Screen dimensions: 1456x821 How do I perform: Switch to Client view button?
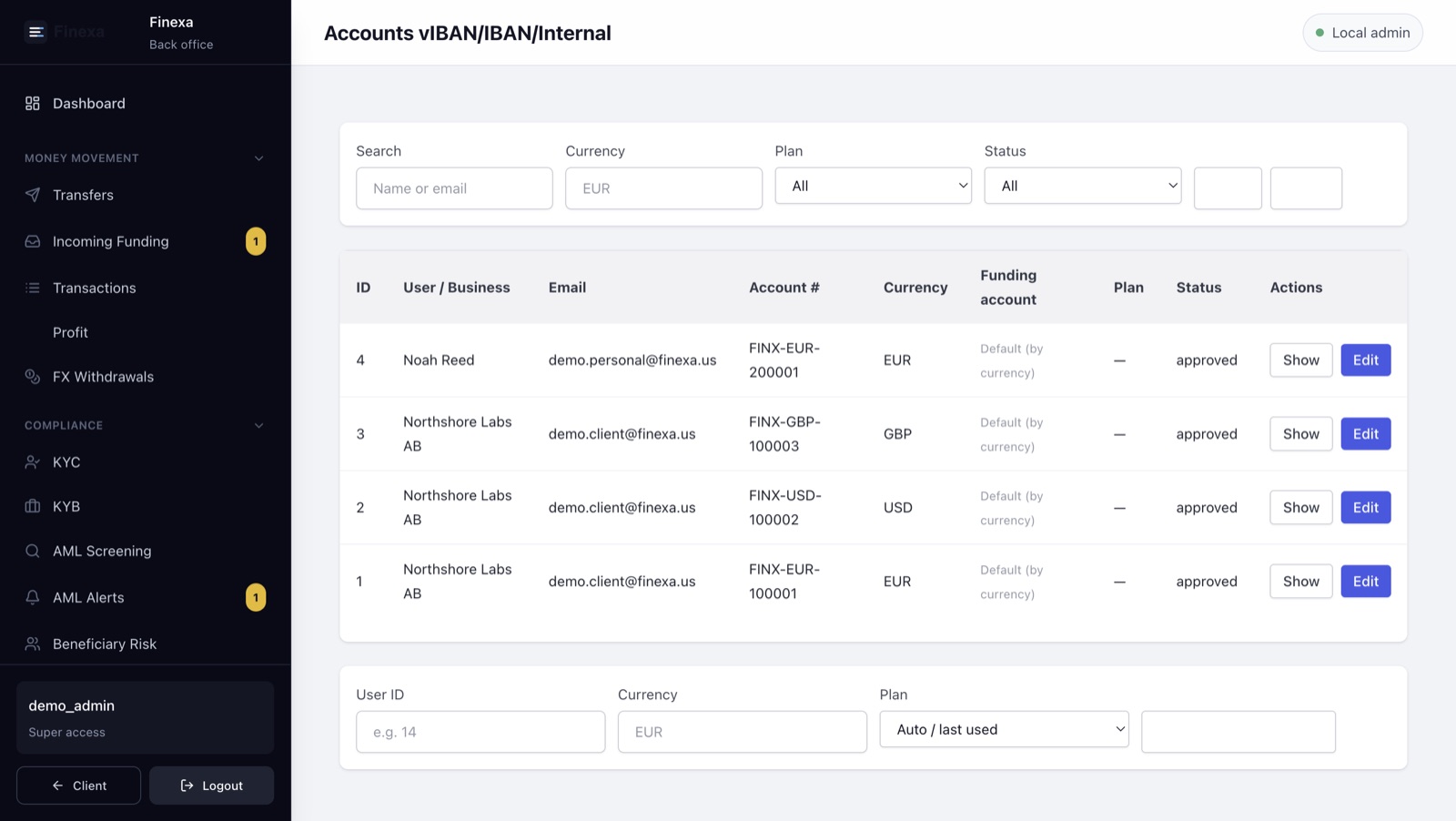78,786
